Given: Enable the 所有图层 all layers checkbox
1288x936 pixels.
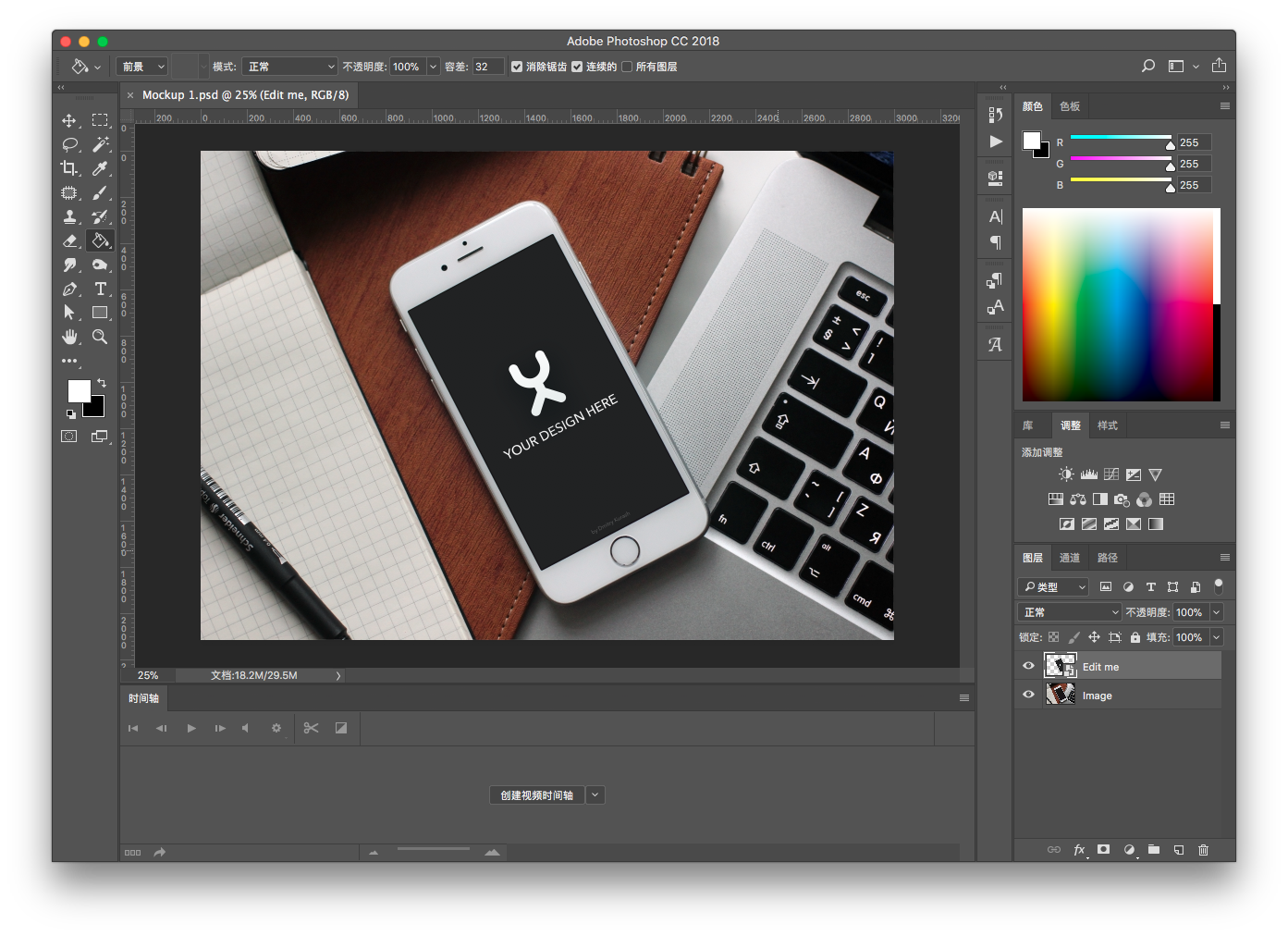Looking at the screenshot, I should pos(627,67).
